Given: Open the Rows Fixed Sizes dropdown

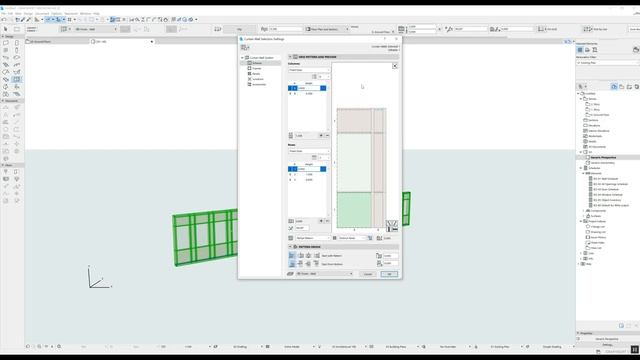Looking at the screenshot, I should 309,151.
